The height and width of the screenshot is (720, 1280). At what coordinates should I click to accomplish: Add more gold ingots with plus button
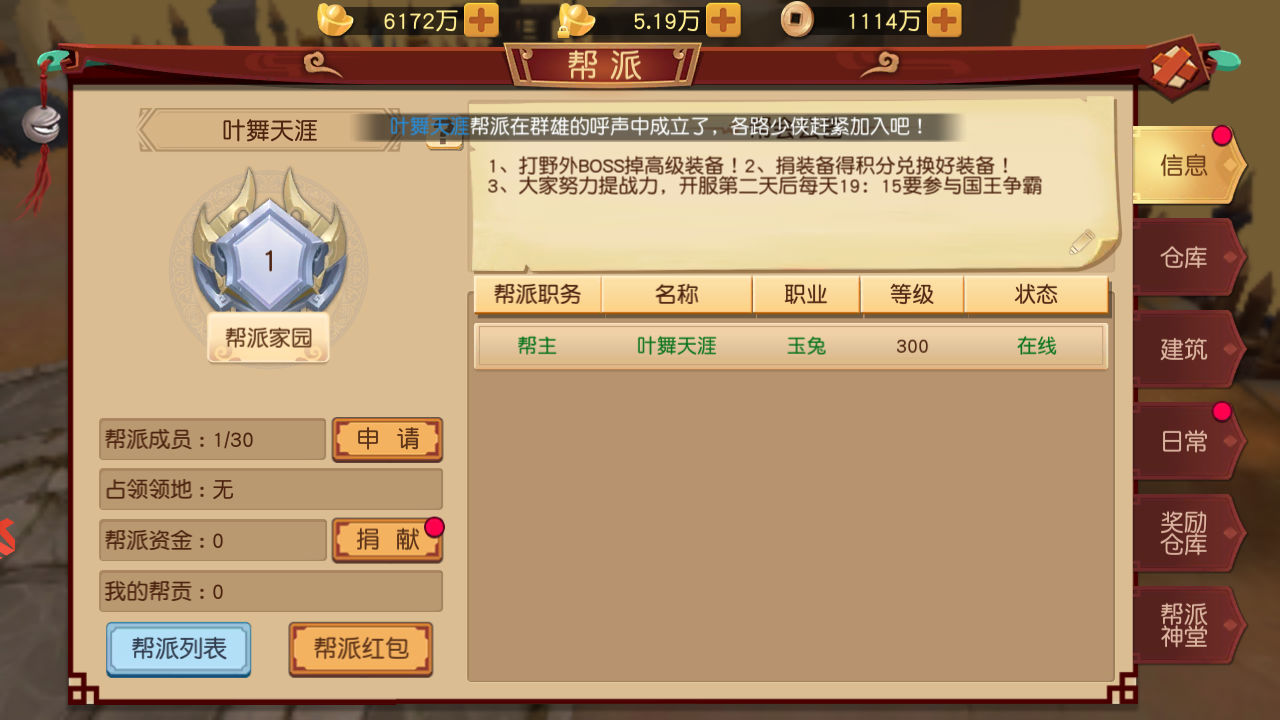[482, 20]
